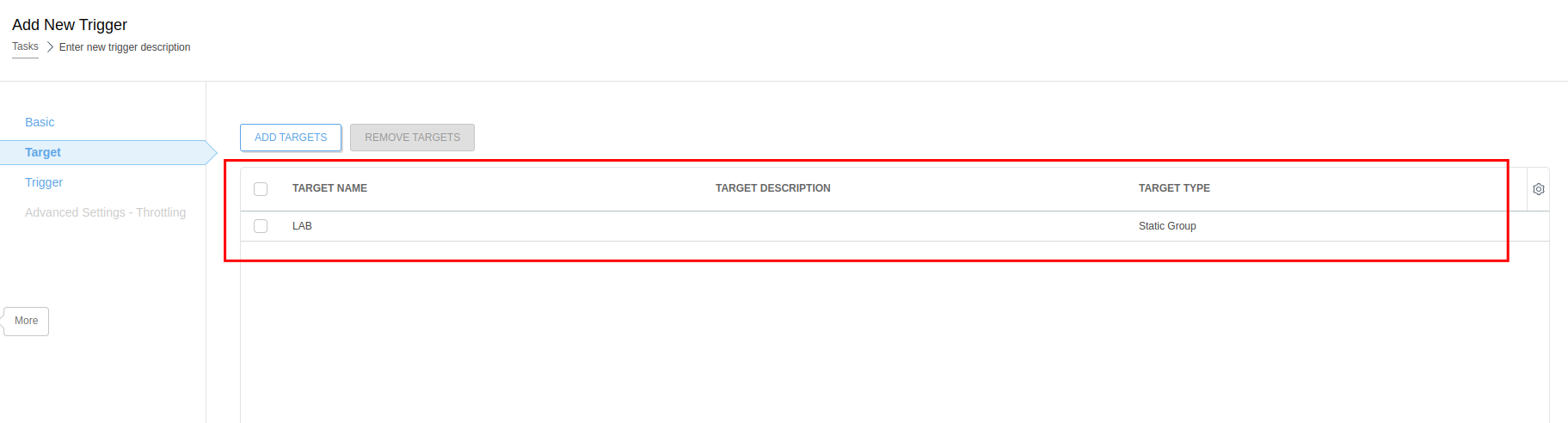This screenshot has height=423, width=1568.
Task: Click the Add New Trigger page title
Action: click(70, 25)
